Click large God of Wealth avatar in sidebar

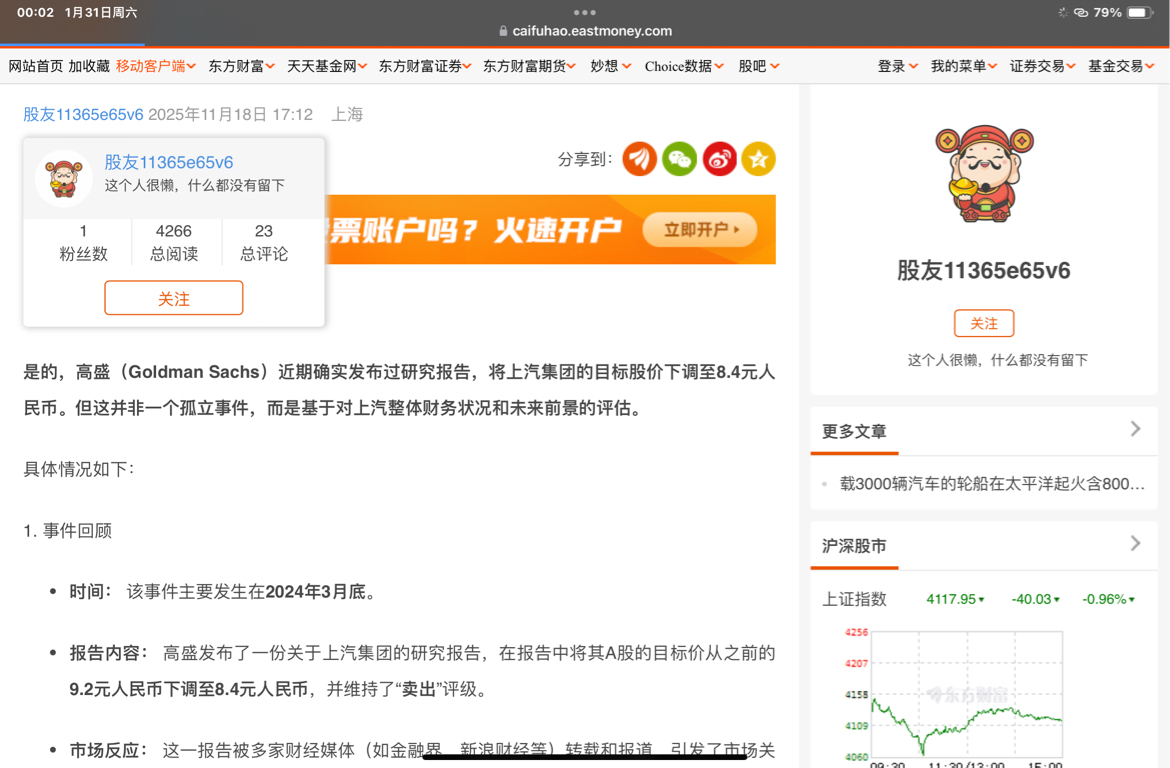pos(983,175)
